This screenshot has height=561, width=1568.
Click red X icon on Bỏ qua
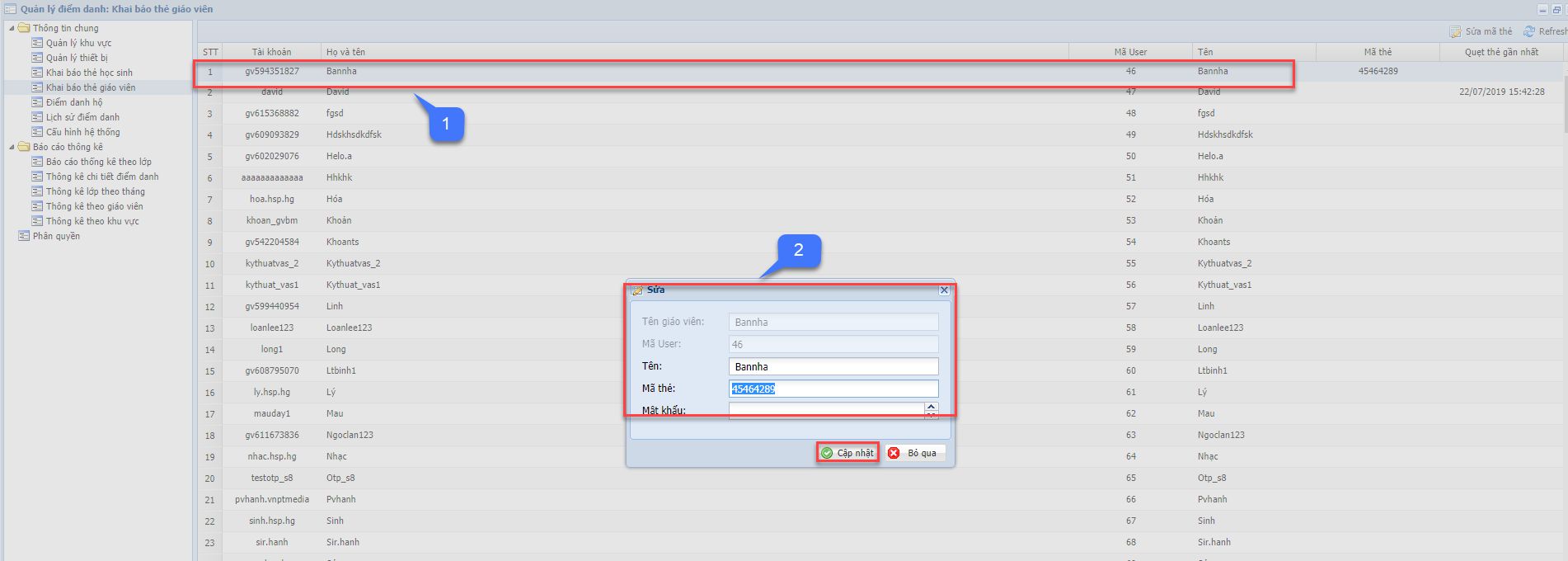pyautogui.click(x=894, y=453)
